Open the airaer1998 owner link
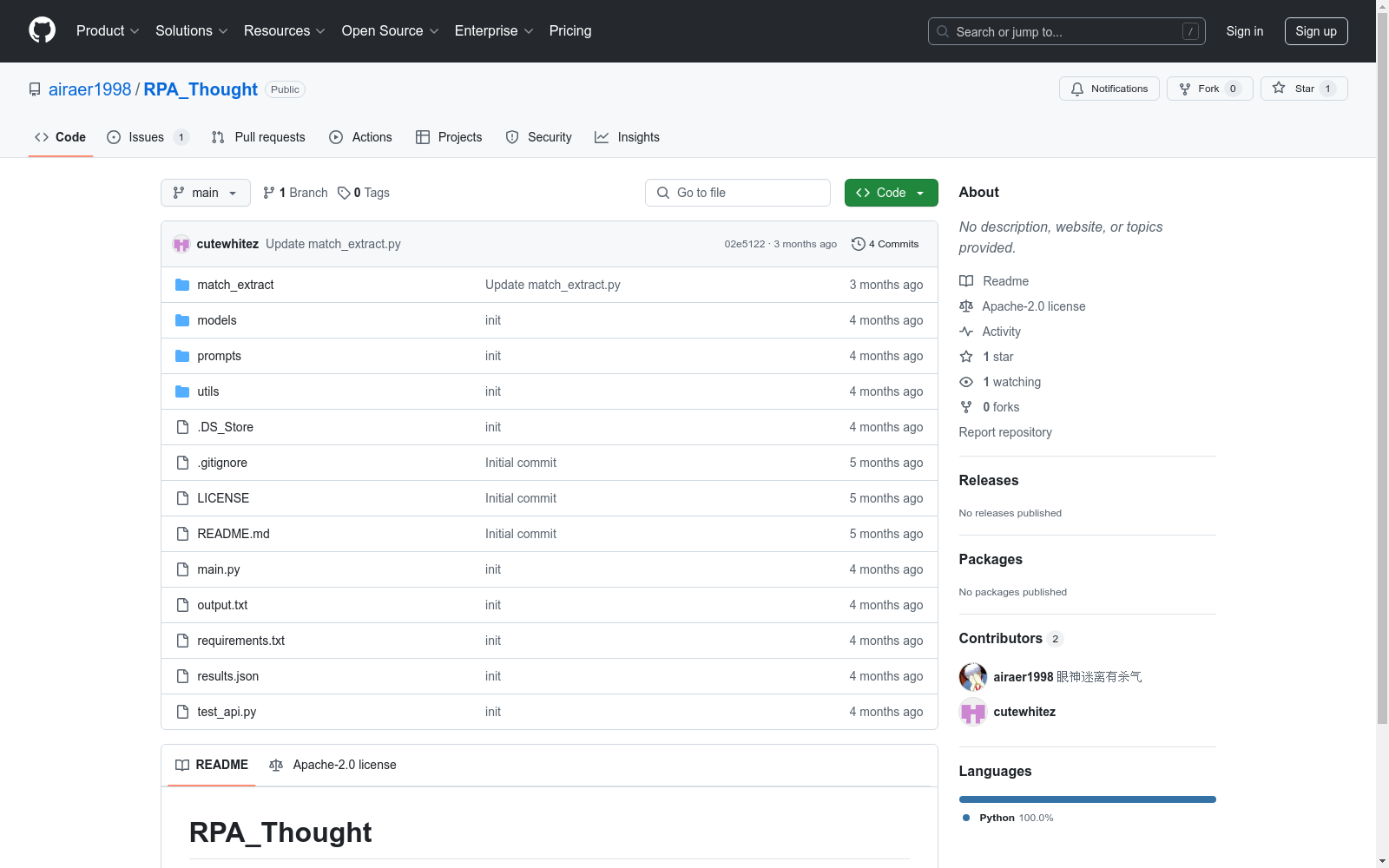Image resolution: width=1389 pixels, height=868 pixels. click(90, 89)
